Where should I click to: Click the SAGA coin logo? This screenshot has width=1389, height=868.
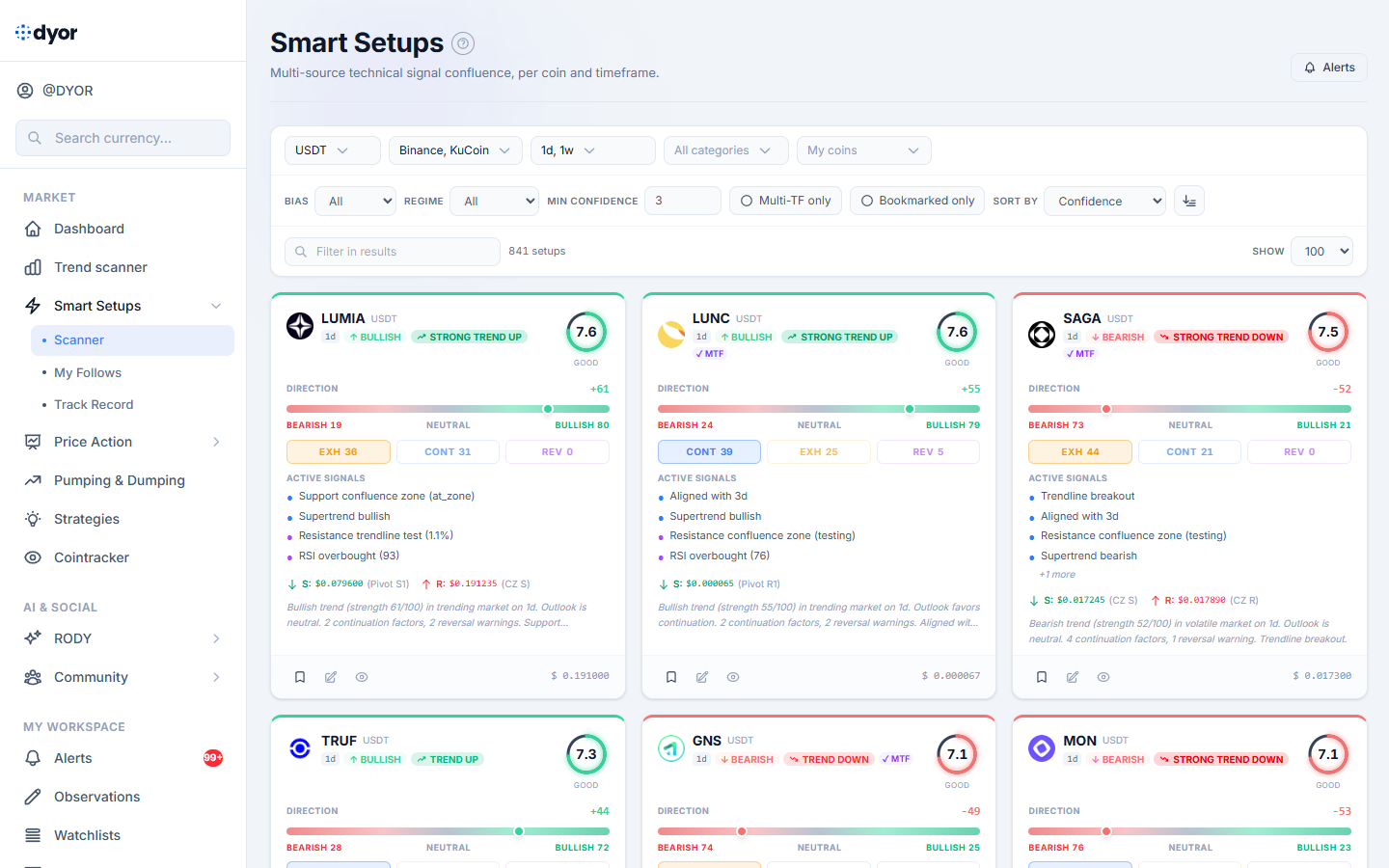[1042, 335]
